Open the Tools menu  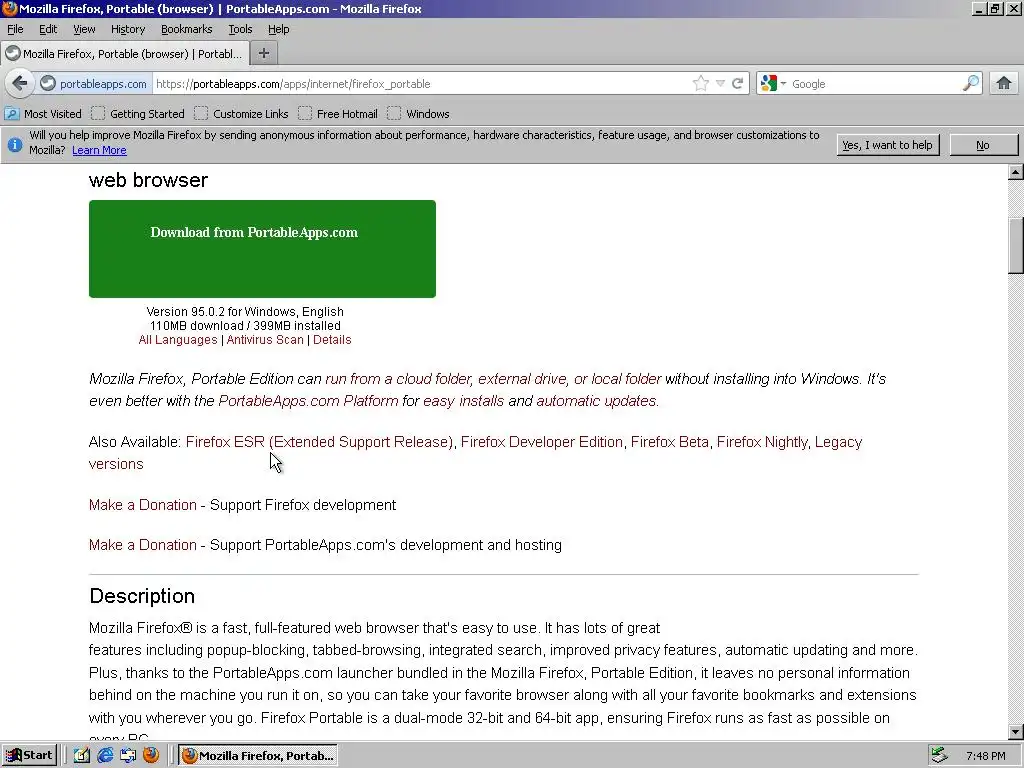tap(240, 29)
